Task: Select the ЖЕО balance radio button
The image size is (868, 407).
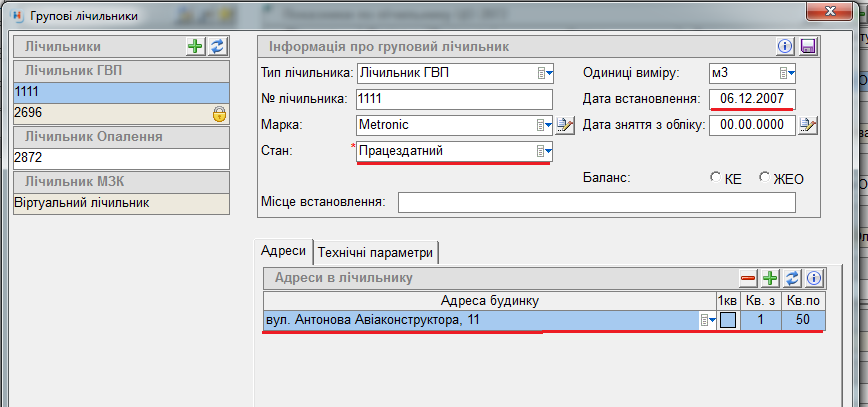Action: pyautogui.click(x=765, y=178)
